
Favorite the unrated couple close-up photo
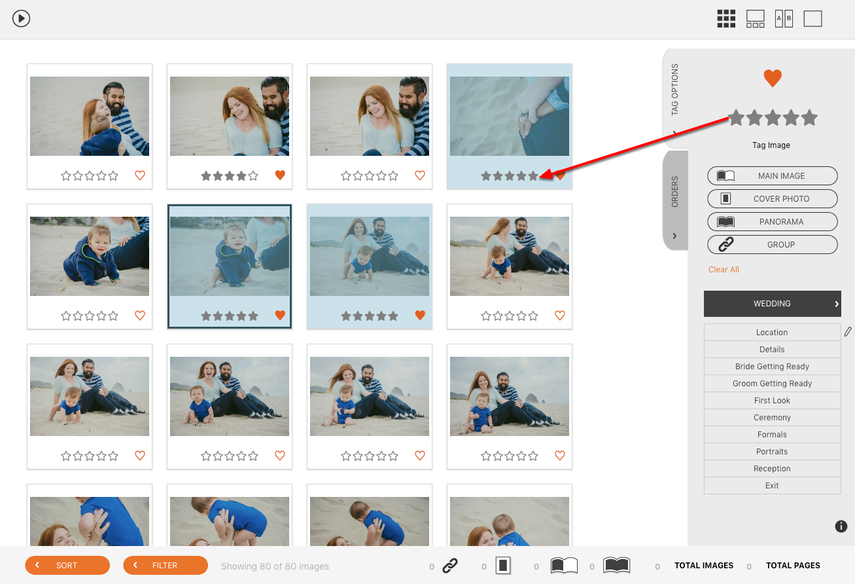[420, 175]
